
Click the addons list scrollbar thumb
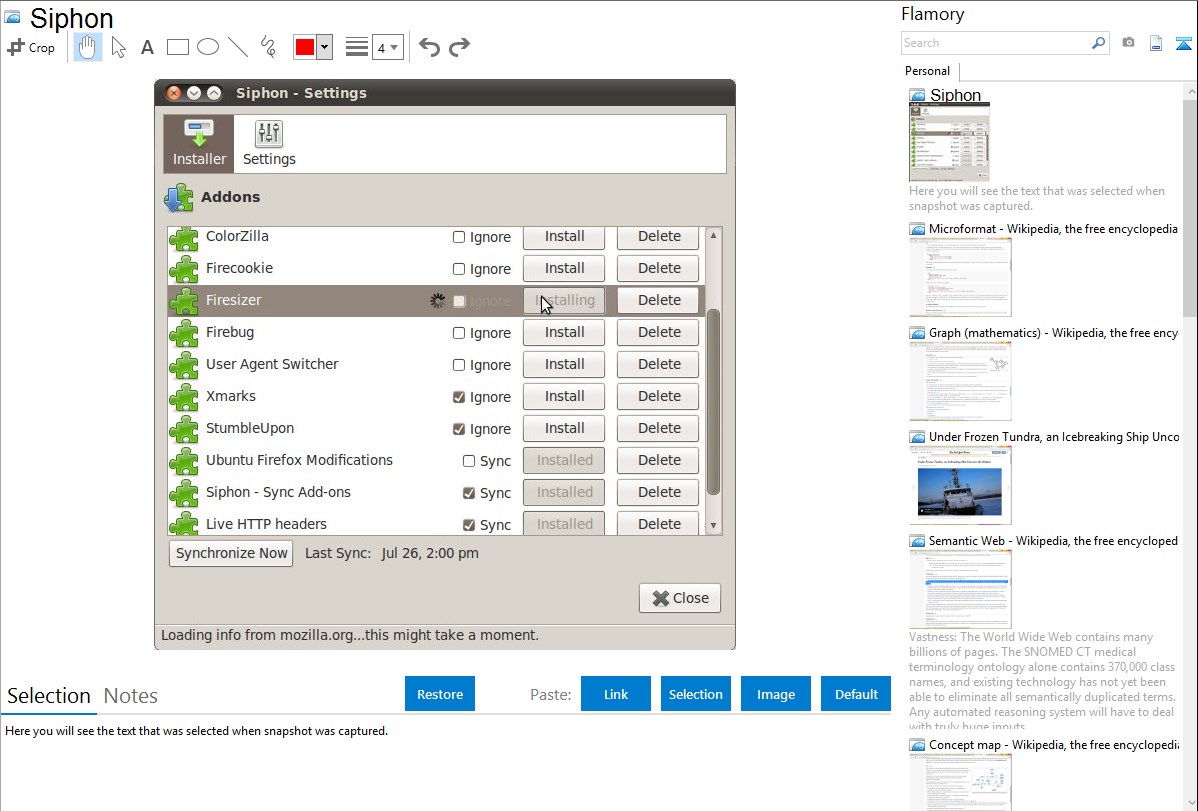[714, 402]
